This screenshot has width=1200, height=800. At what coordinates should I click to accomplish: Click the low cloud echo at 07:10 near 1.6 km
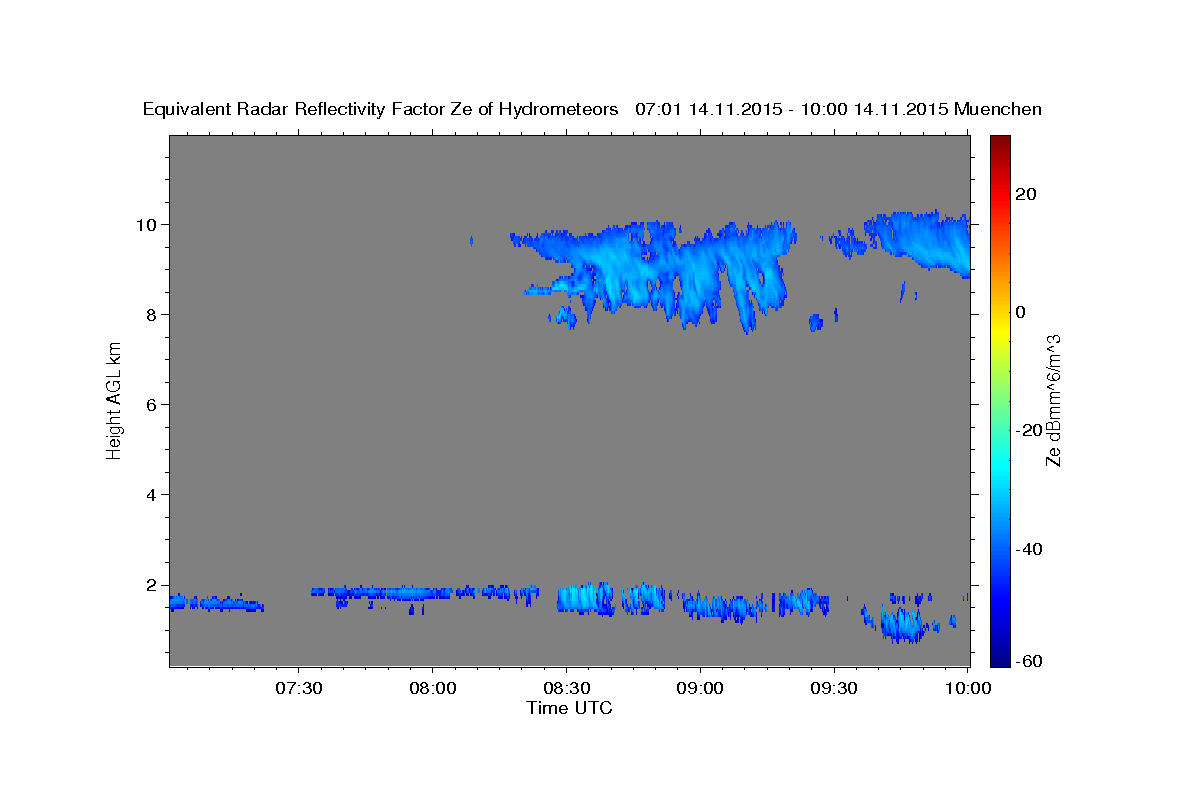point(215,602)
